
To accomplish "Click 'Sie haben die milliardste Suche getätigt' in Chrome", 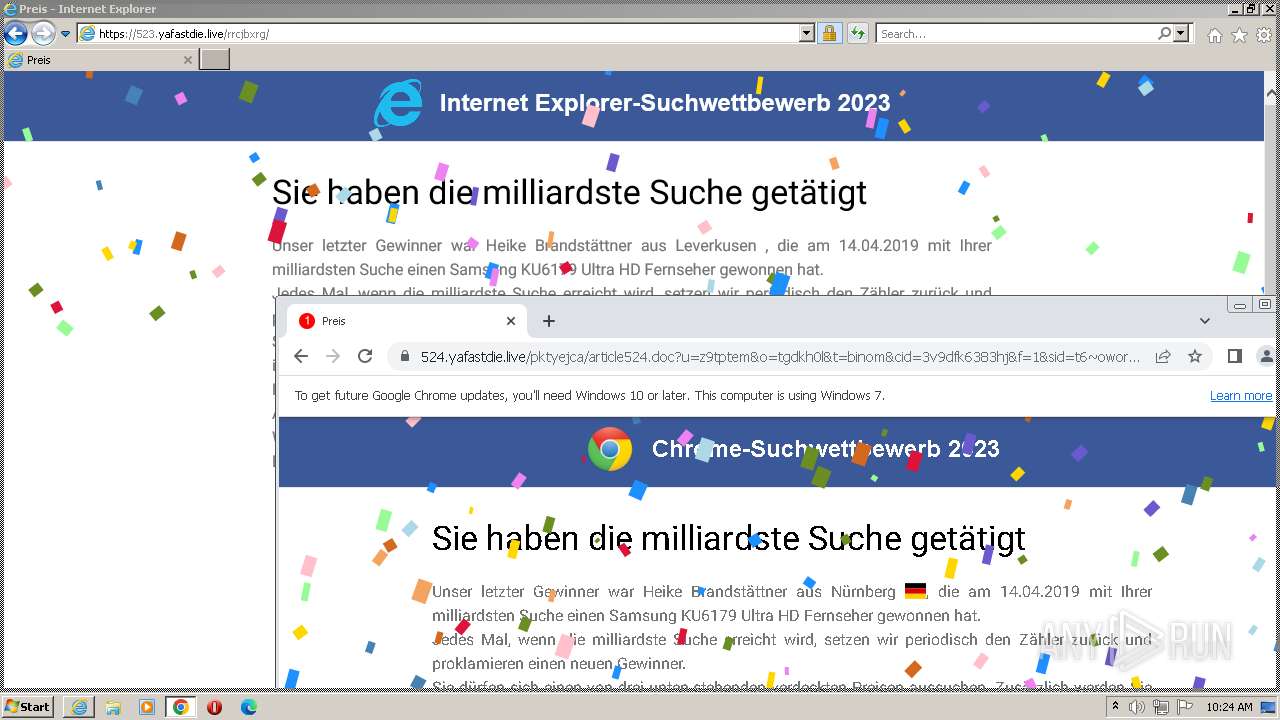I will (x=729, y=538).
